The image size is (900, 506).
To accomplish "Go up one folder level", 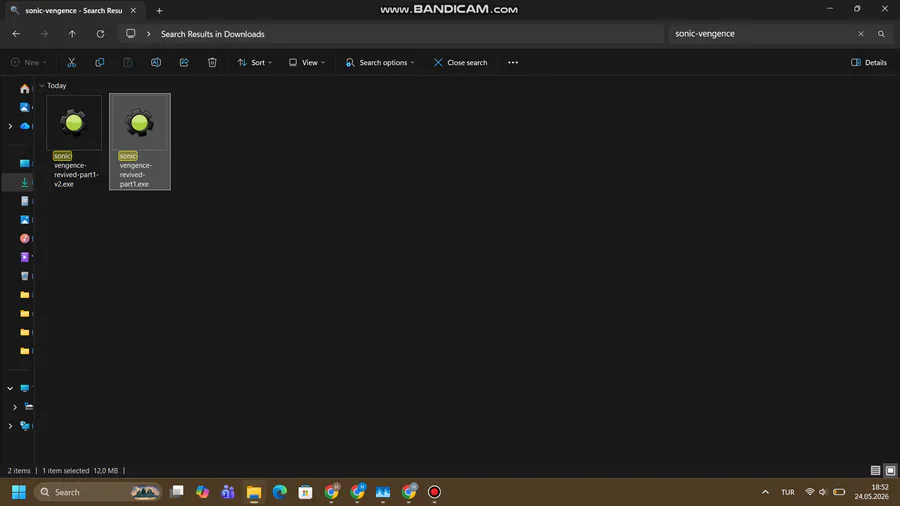I will tap(72, 34).
